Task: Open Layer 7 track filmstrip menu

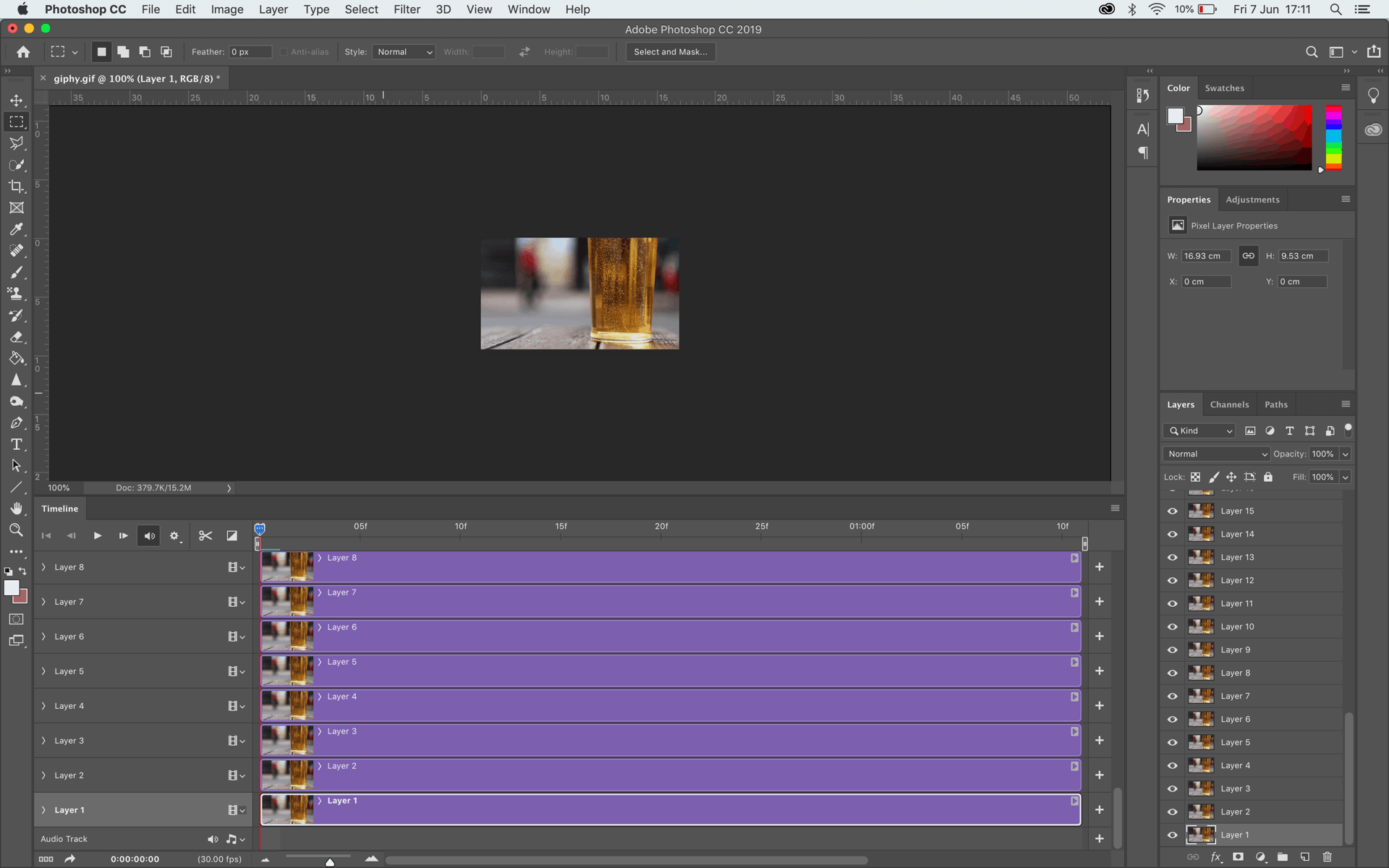Action: tap(237, 602)
